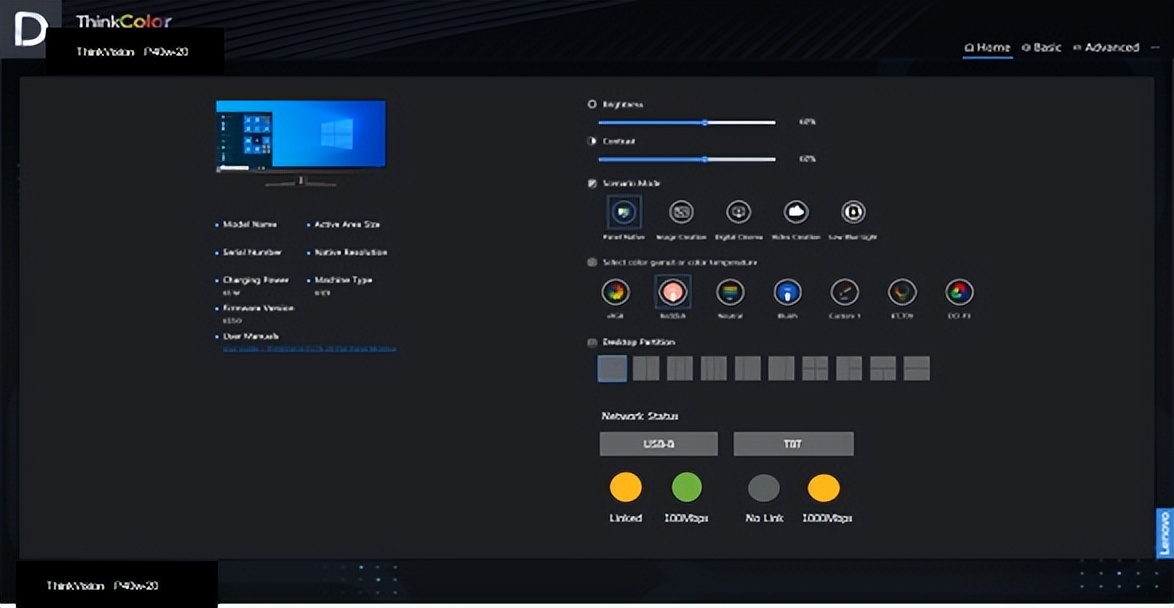Select the last desktop partition layout
This screenshot has width=1174, height=608.
tap(917, 369)
